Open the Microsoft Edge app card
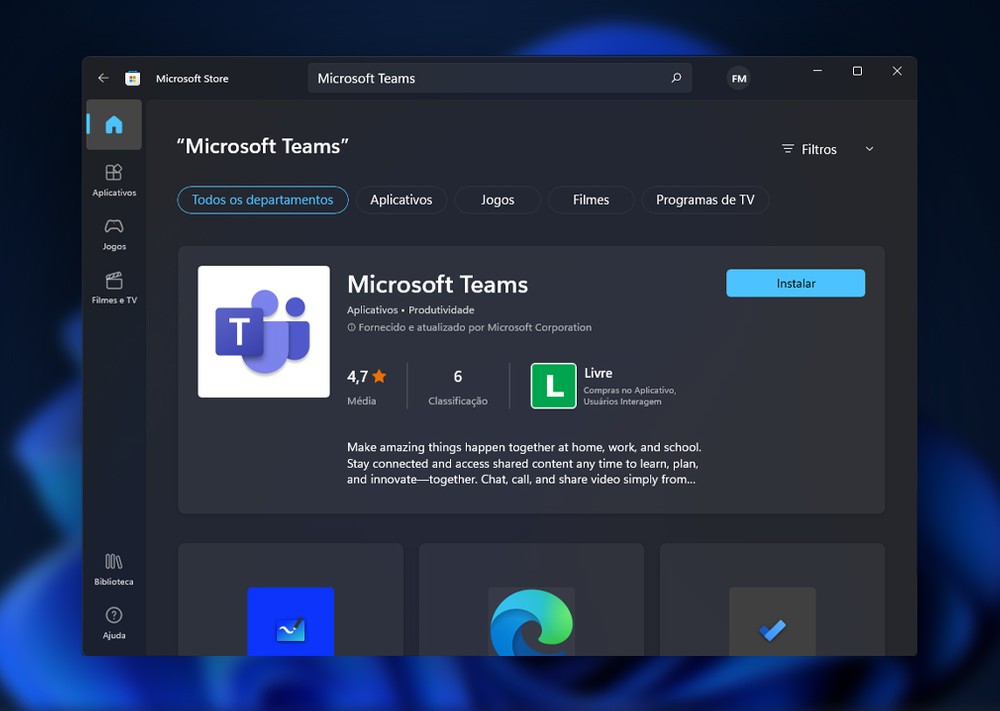 (x=531, y=599)
